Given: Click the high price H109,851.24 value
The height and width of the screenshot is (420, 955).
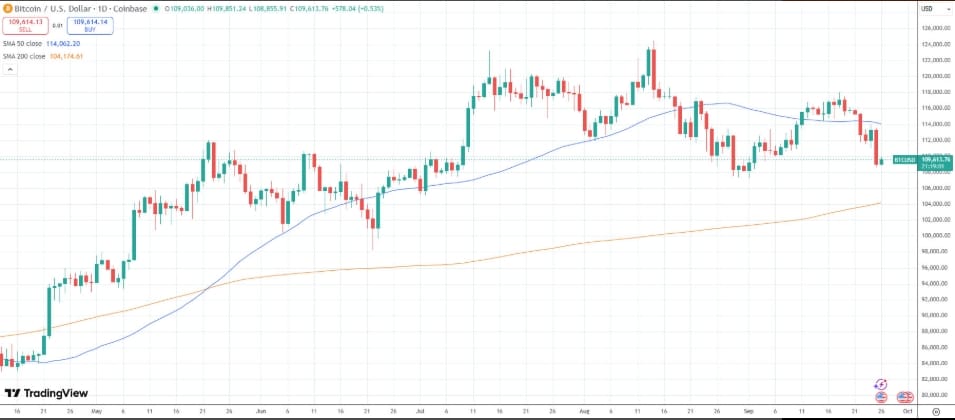Looking at the screenshot, I should click(x=226, y=9).
